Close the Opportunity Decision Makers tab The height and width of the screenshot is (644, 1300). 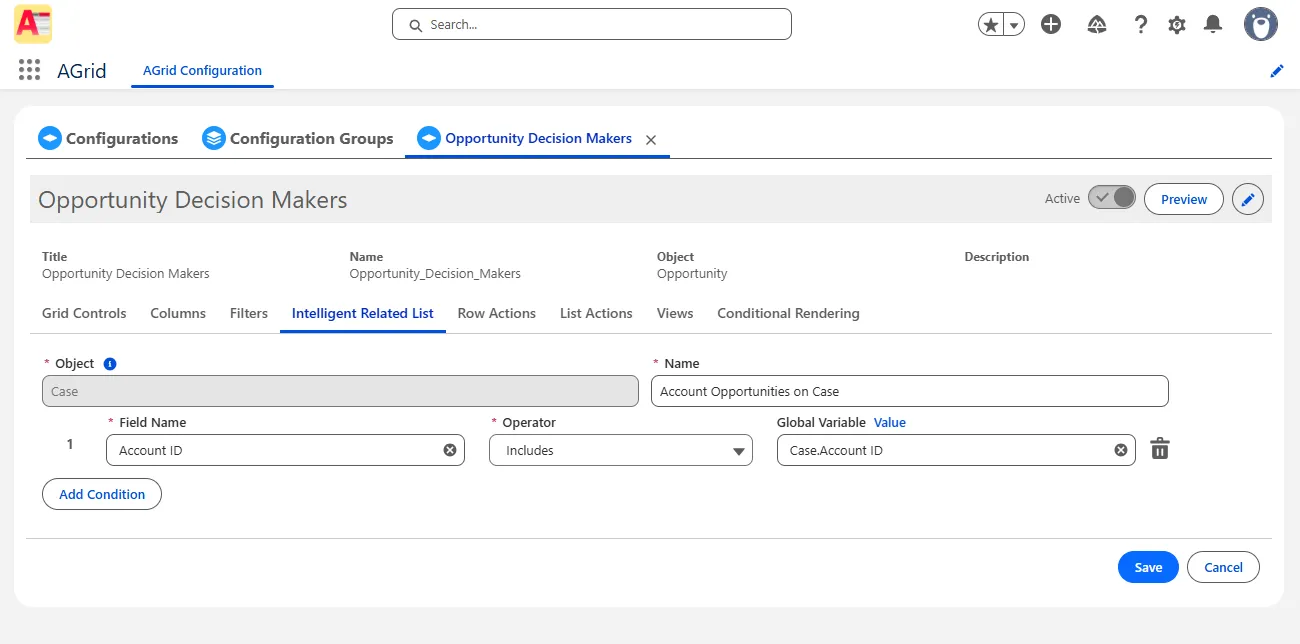[x=651, y=140]
